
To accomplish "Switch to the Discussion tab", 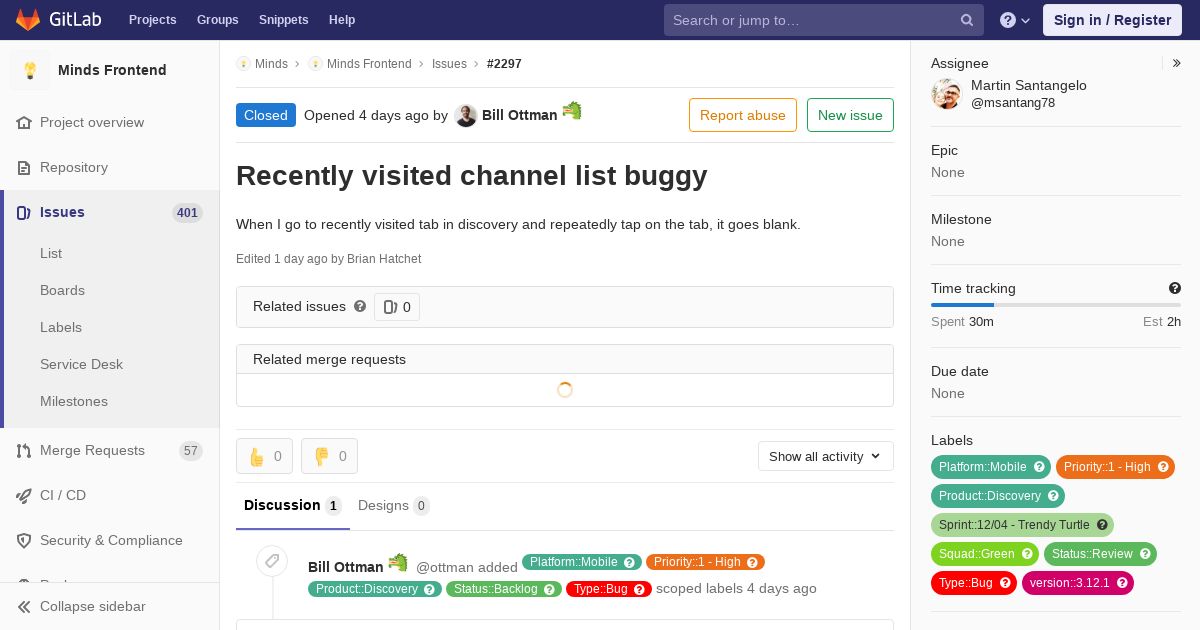I will point(293,506).
